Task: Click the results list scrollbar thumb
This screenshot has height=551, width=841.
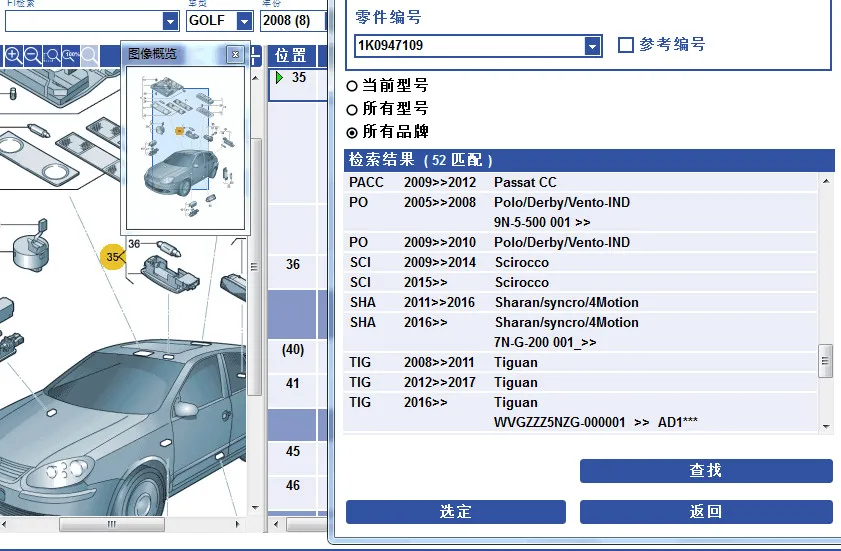Action: [x=825, y=361]
